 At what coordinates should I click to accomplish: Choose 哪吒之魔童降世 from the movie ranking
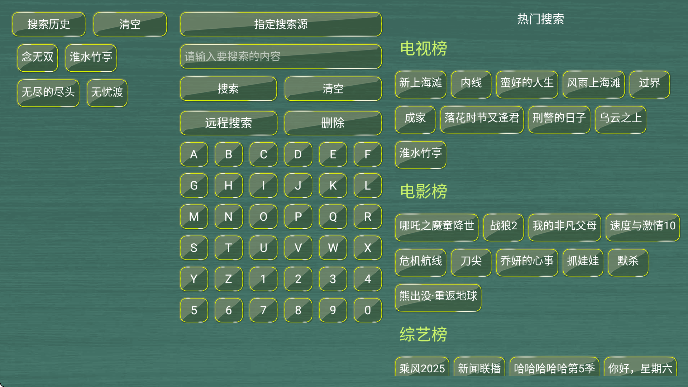click(x=437, y=227)
